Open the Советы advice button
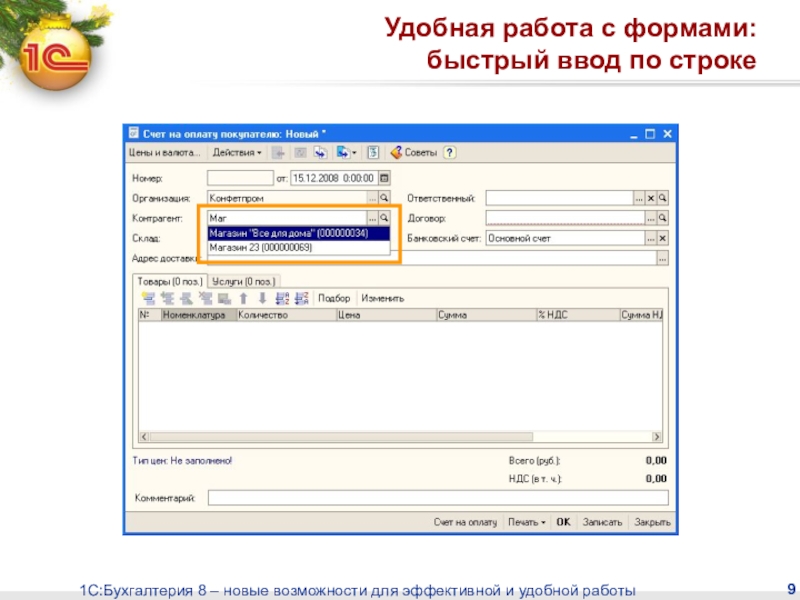Viewport: 800px width, 600px height. click(414, 153)
